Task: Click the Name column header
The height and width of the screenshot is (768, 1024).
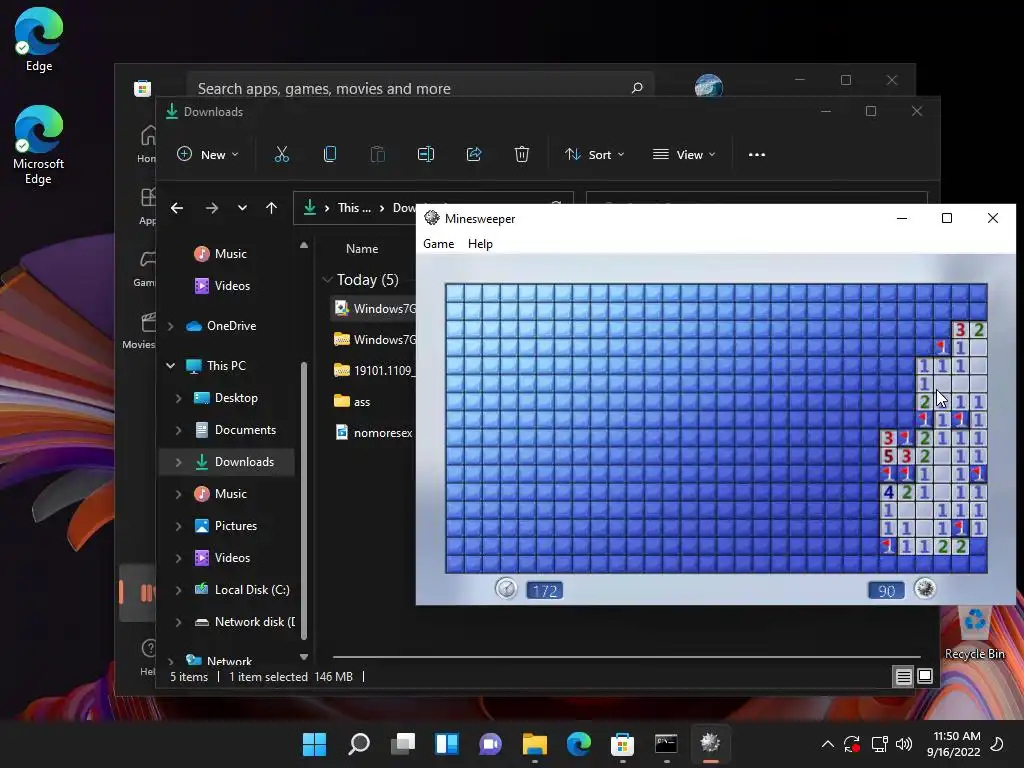Action: click(362, 249)
